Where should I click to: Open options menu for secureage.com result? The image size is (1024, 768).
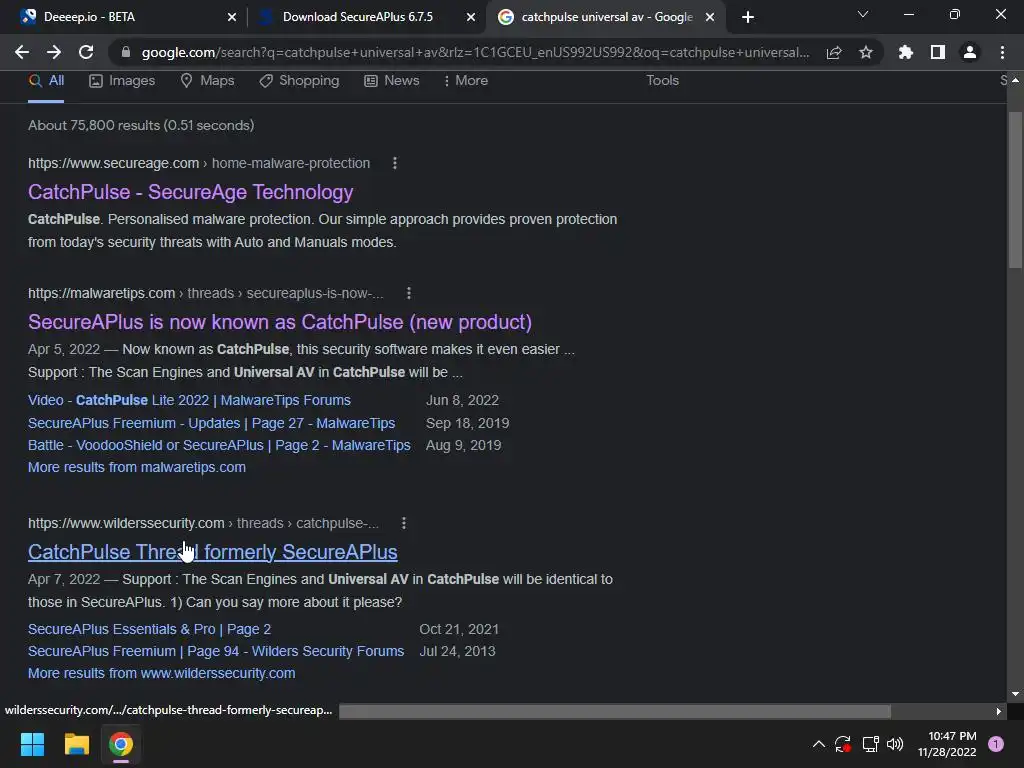(x=394, y=163)
